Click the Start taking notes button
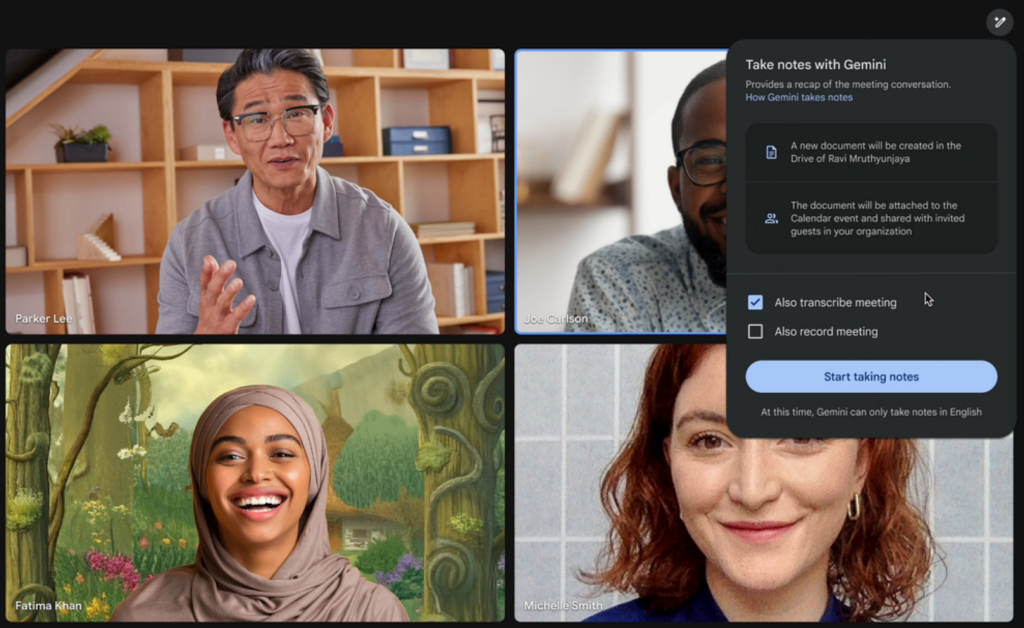The width and height of the screenshot is (1024, 628). pyautogui.click(x=871, y=377)
